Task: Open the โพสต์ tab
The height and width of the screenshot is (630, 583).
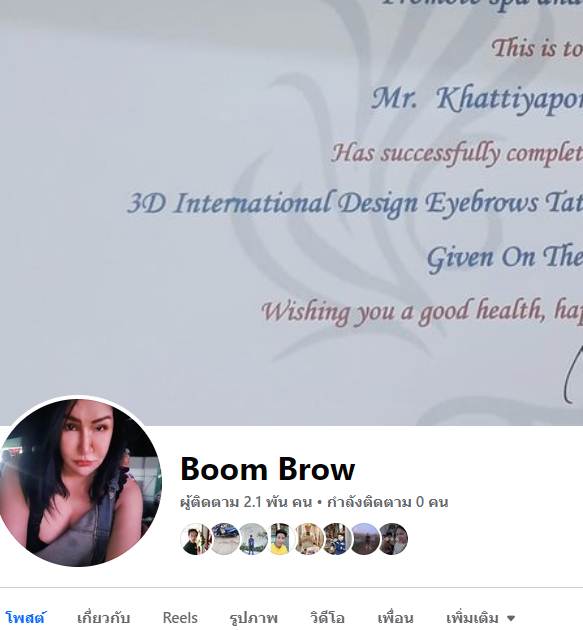Action: tap(26, 618)
